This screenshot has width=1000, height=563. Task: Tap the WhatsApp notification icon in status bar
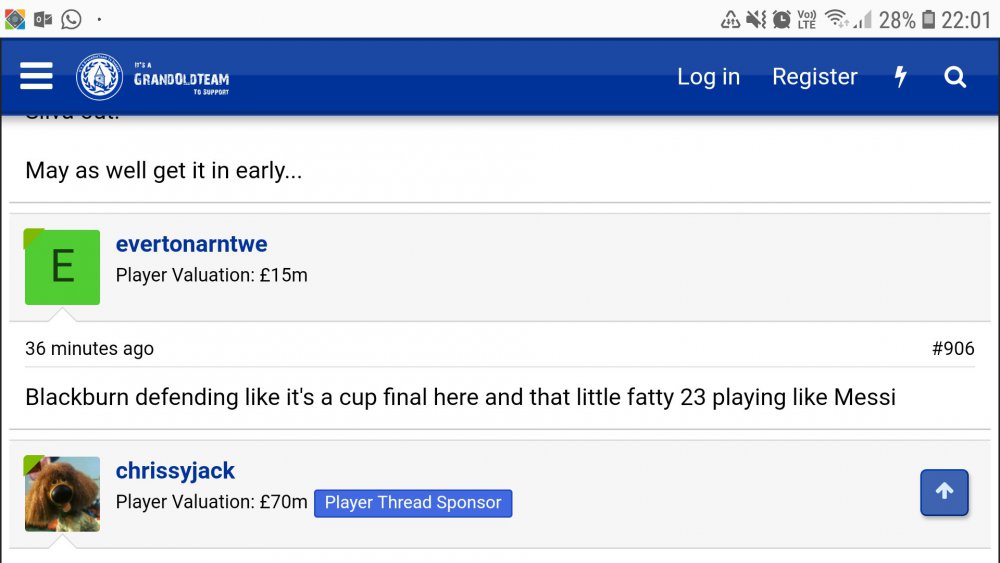(71, 19)
